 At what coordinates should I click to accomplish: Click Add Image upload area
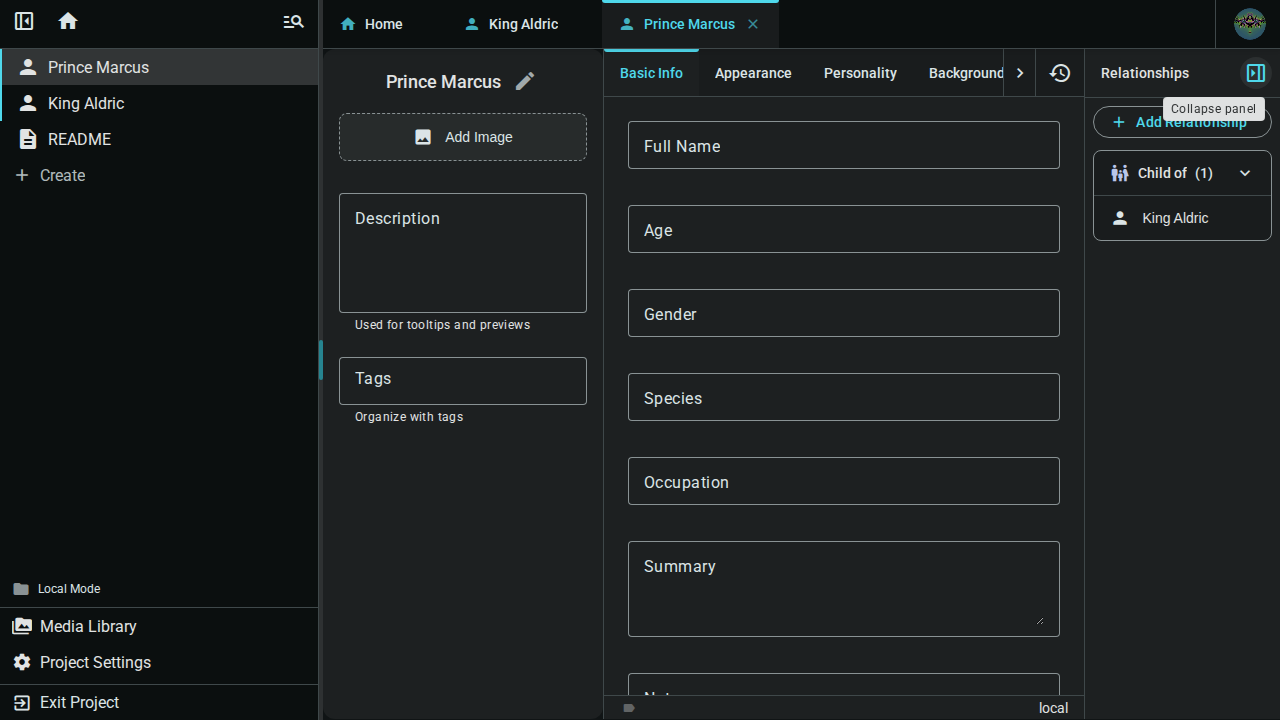click(463, 137)
